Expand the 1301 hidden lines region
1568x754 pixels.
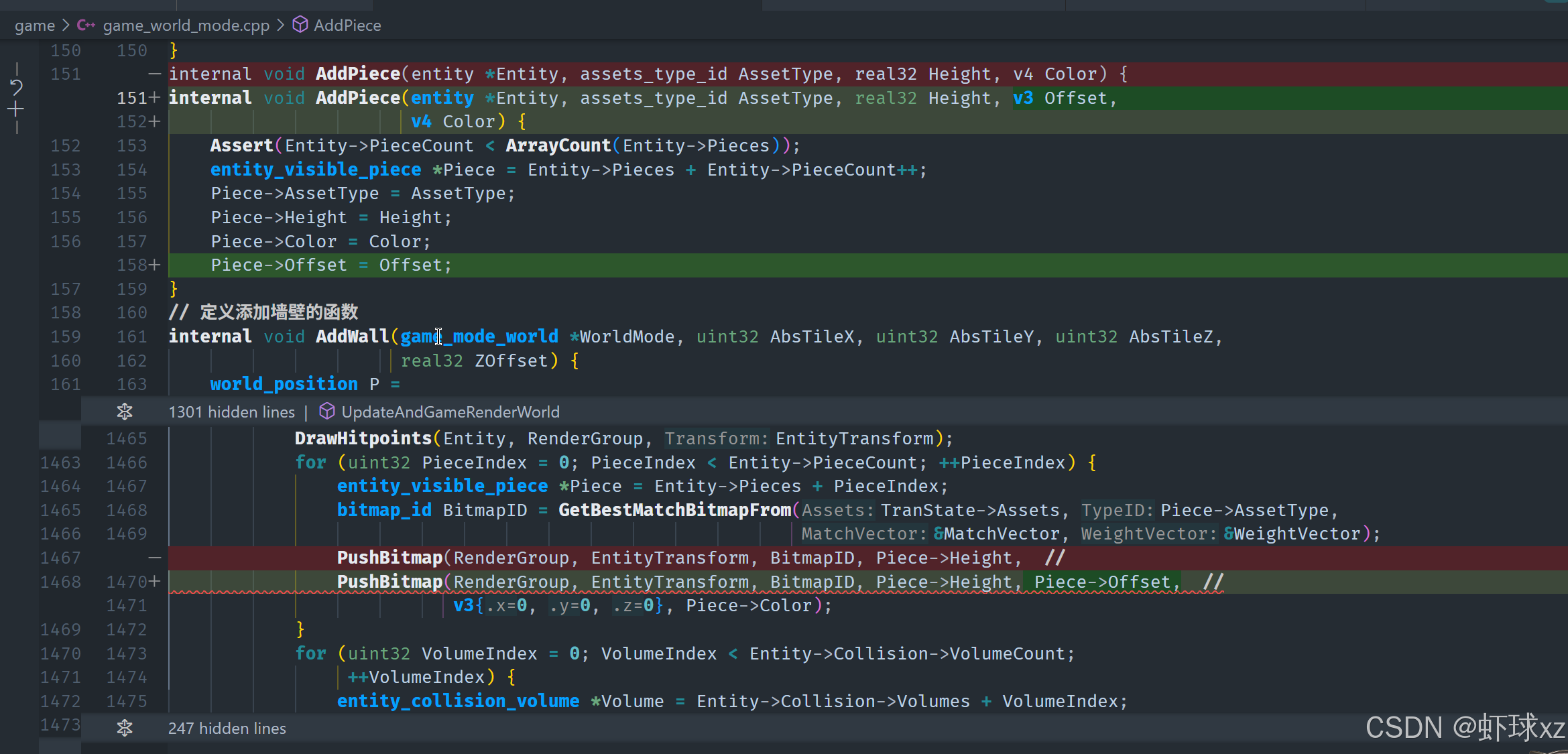(x=231, y=412)
